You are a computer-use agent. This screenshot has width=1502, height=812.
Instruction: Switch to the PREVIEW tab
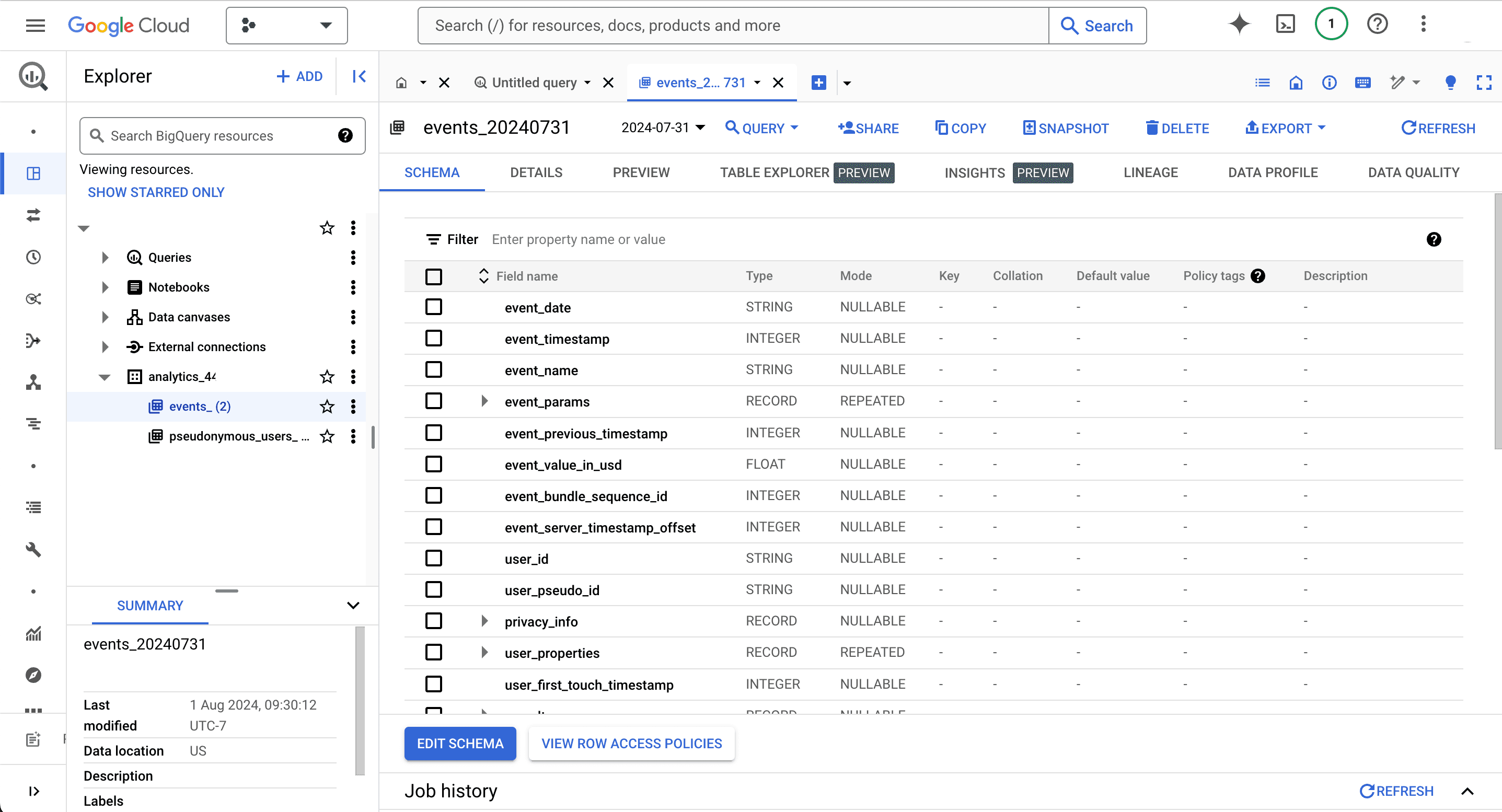(x=641, y=172)
